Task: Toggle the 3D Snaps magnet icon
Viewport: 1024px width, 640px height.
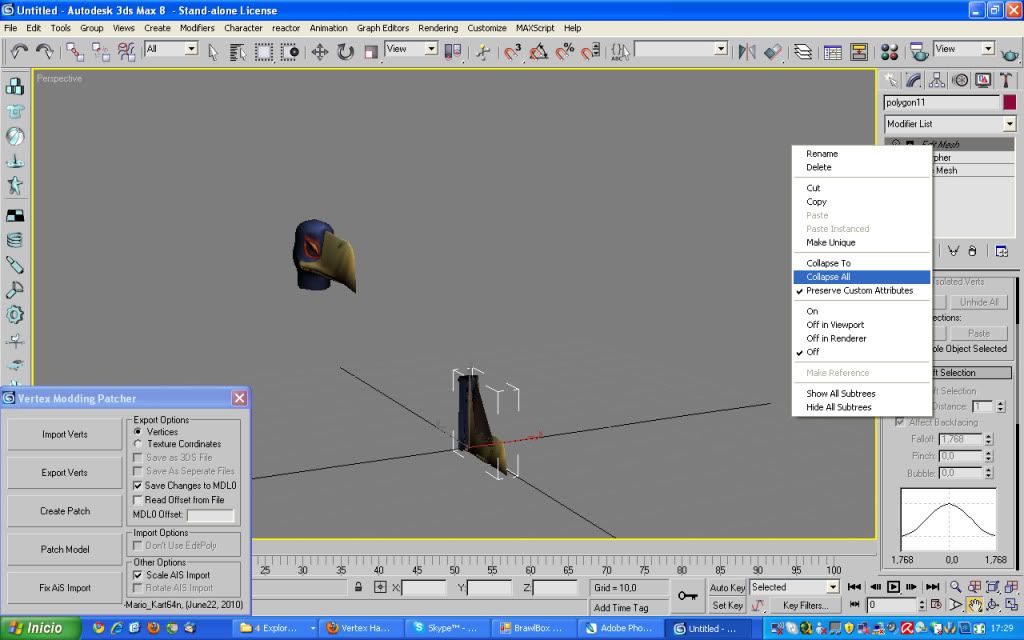Action: tap(513, 52)
